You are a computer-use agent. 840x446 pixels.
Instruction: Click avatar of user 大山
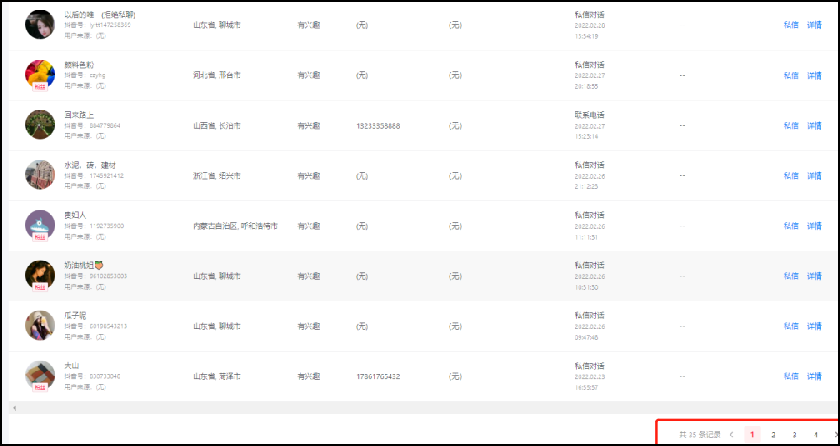[x=39, y=376]
